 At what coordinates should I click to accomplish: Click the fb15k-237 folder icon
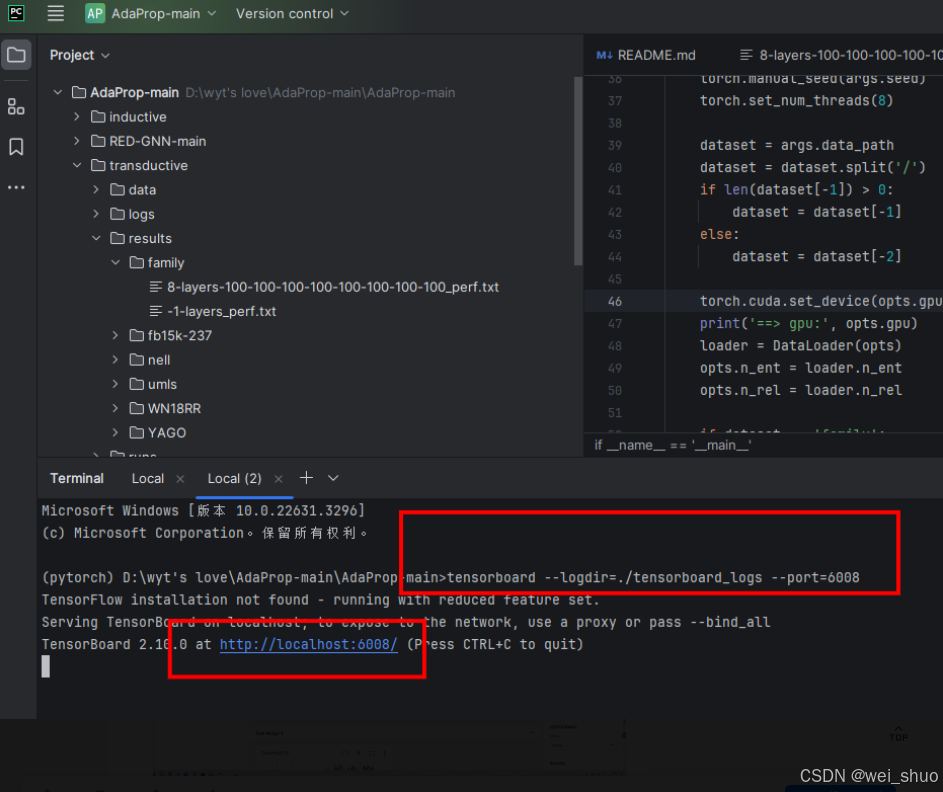[137, 336]
